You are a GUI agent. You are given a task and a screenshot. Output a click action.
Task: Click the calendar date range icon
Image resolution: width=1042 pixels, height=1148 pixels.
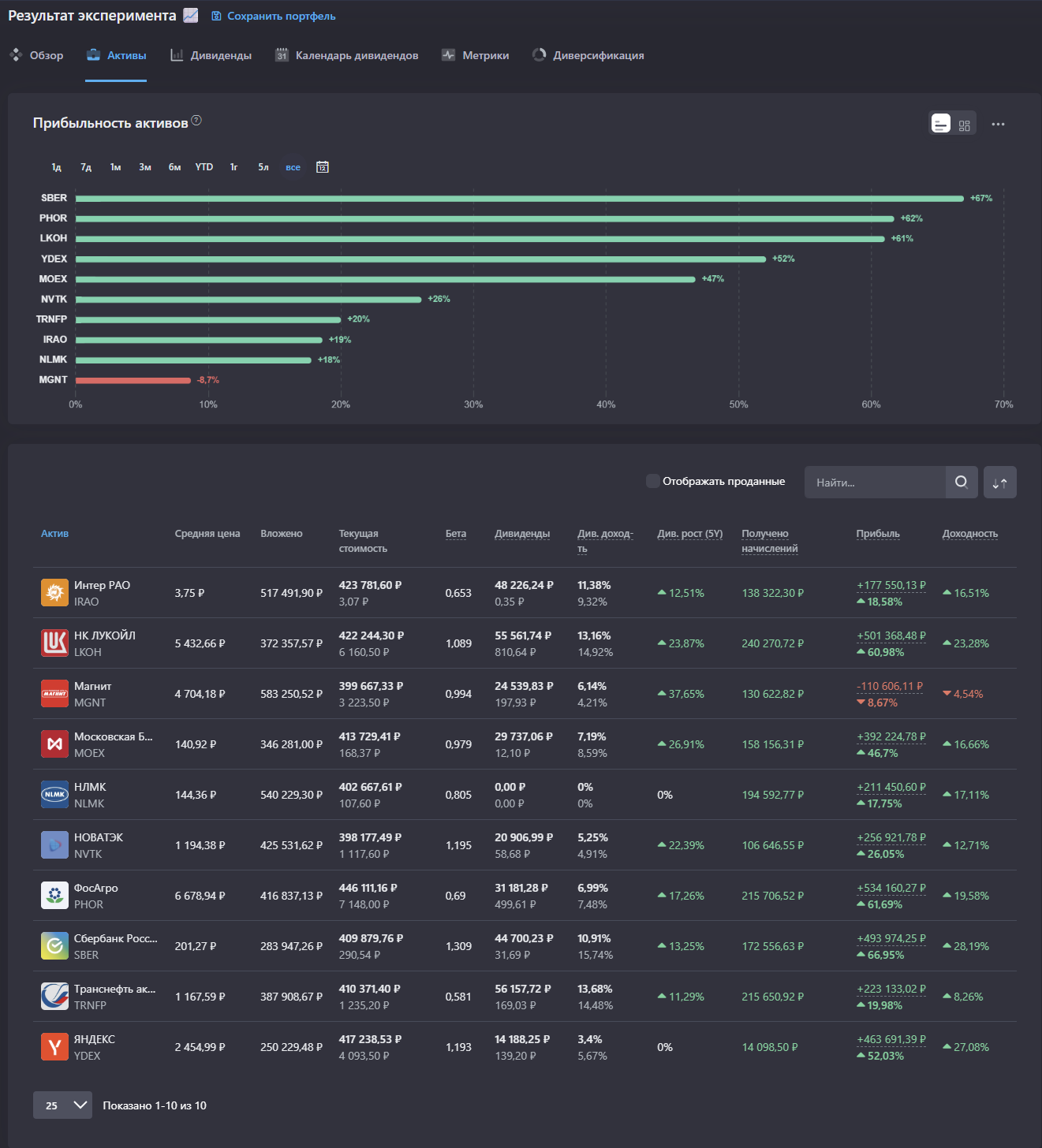[x=322, y=167]
